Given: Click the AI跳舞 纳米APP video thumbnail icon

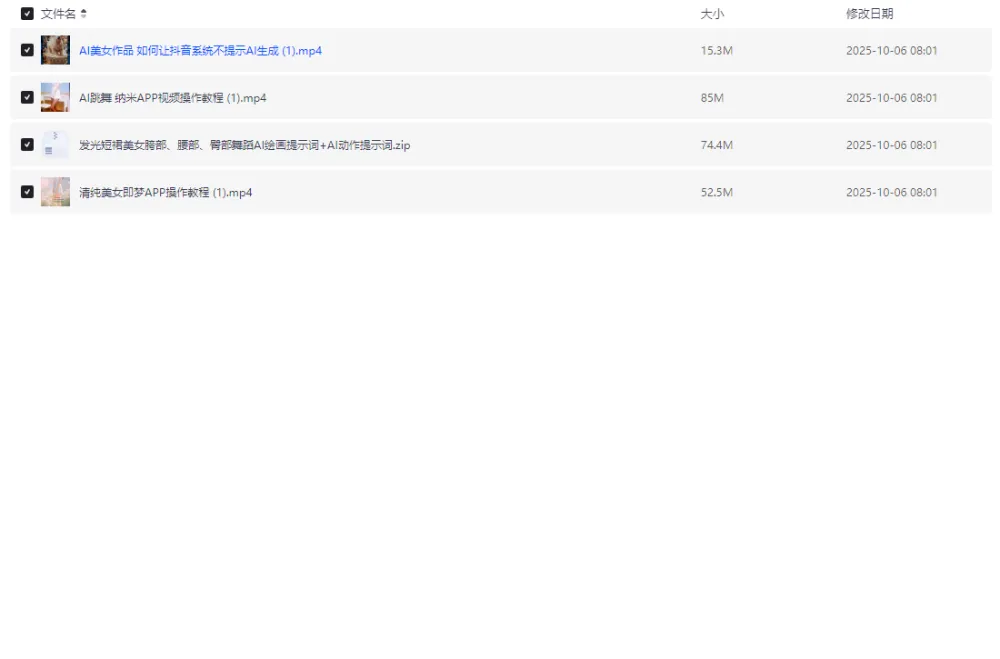Looking at the screenshot, I should coord(55,98).
